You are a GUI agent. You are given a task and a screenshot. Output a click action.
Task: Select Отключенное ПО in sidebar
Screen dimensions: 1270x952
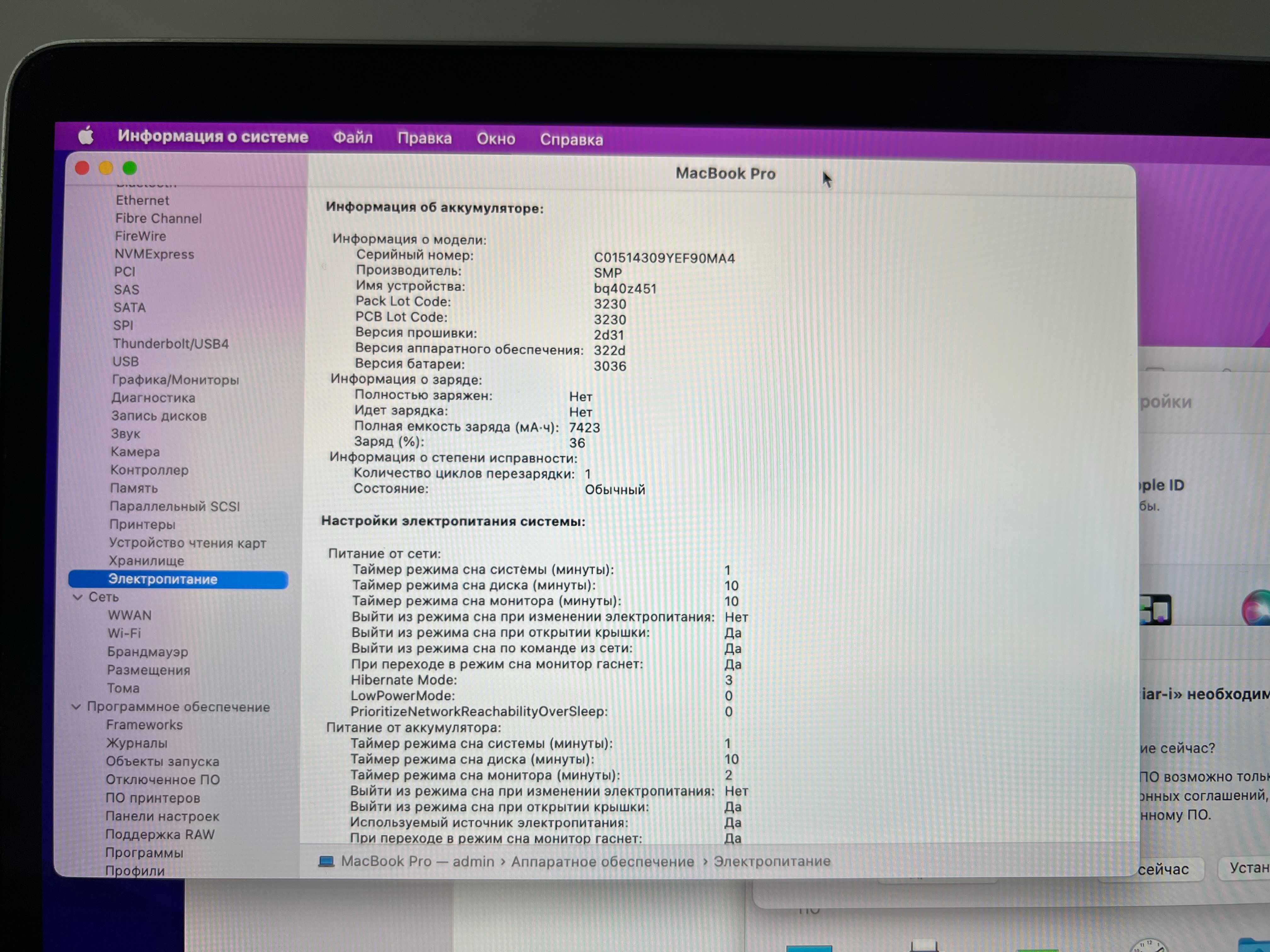(x=163, y=780)
